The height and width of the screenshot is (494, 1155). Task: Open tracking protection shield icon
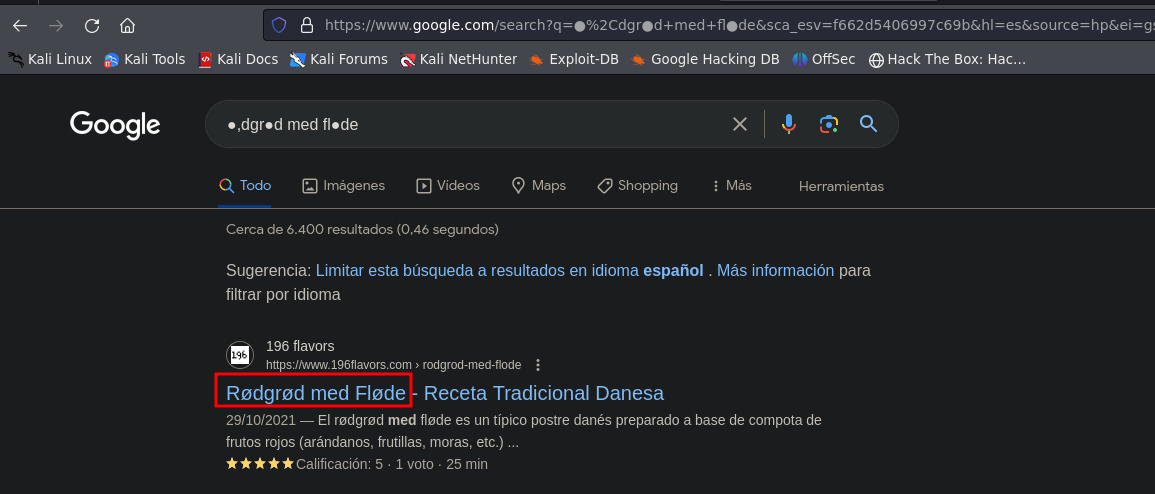pos(280,25)
